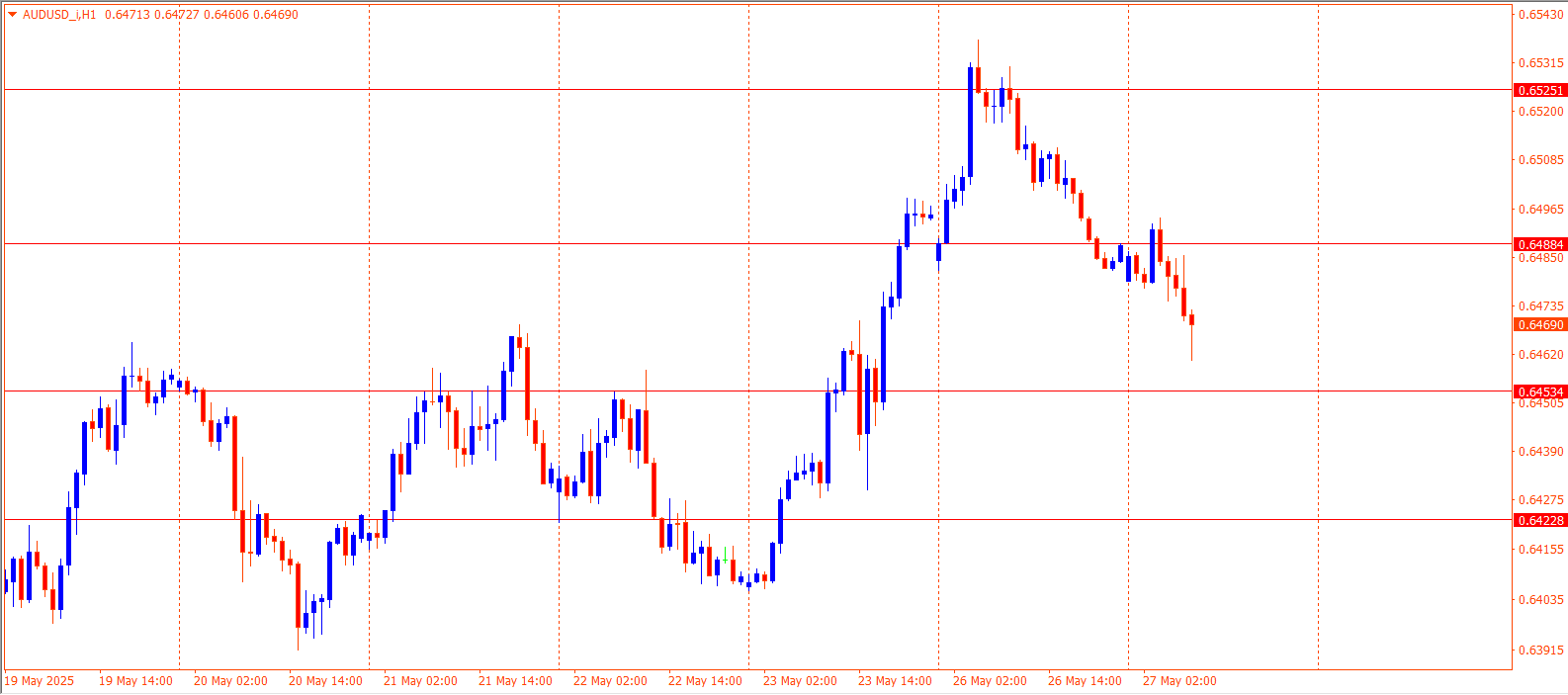This screenshot has height=695, width=1568.
Task: Click the 22 May 02:00 time label
Action: [610, 681]
